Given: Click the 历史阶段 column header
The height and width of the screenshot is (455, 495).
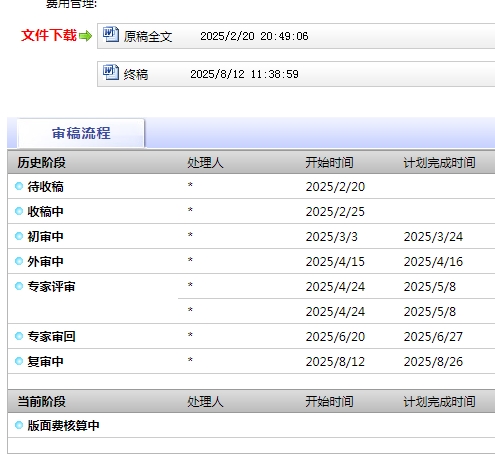Looking at the screenshot, I should 42,163.
